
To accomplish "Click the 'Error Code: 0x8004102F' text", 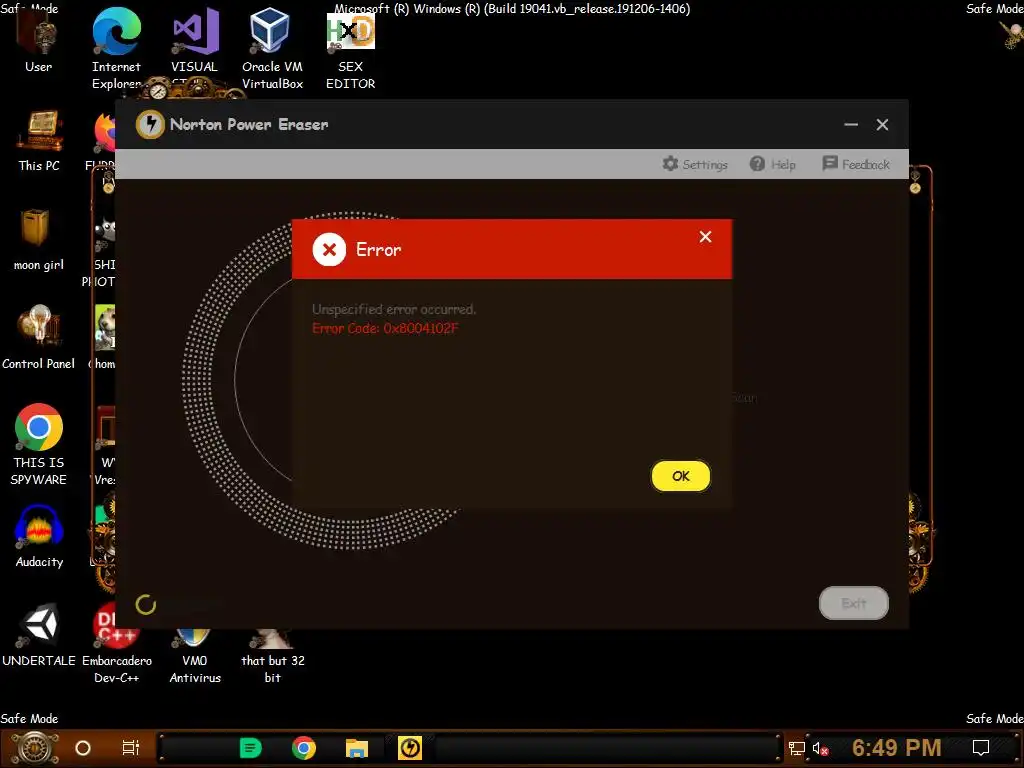I will (385, 328).
